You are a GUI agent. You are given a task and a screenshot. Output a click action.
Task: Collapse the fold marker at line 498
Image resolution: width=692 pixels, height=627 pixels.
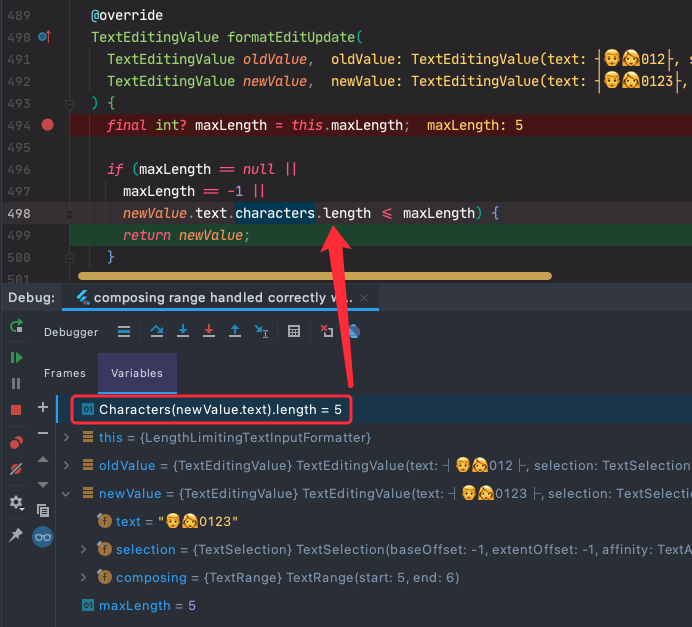[x=69, y=214]
